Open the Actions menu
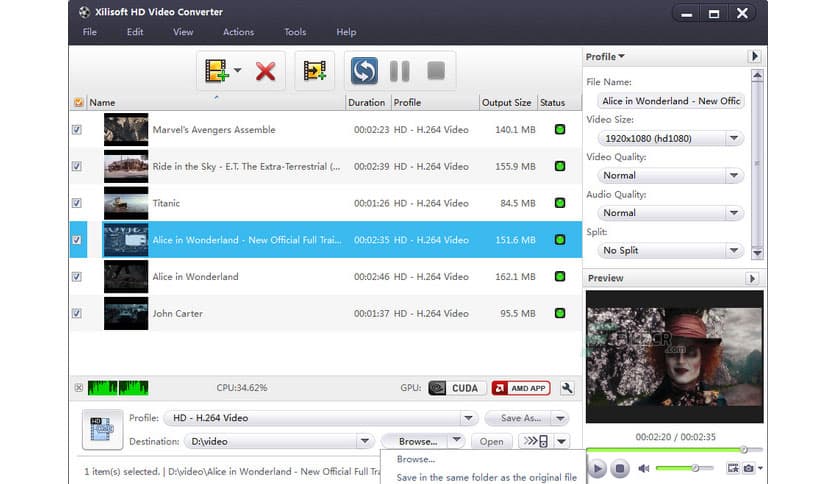The image size is (836, 484). [x=238, y=32]
